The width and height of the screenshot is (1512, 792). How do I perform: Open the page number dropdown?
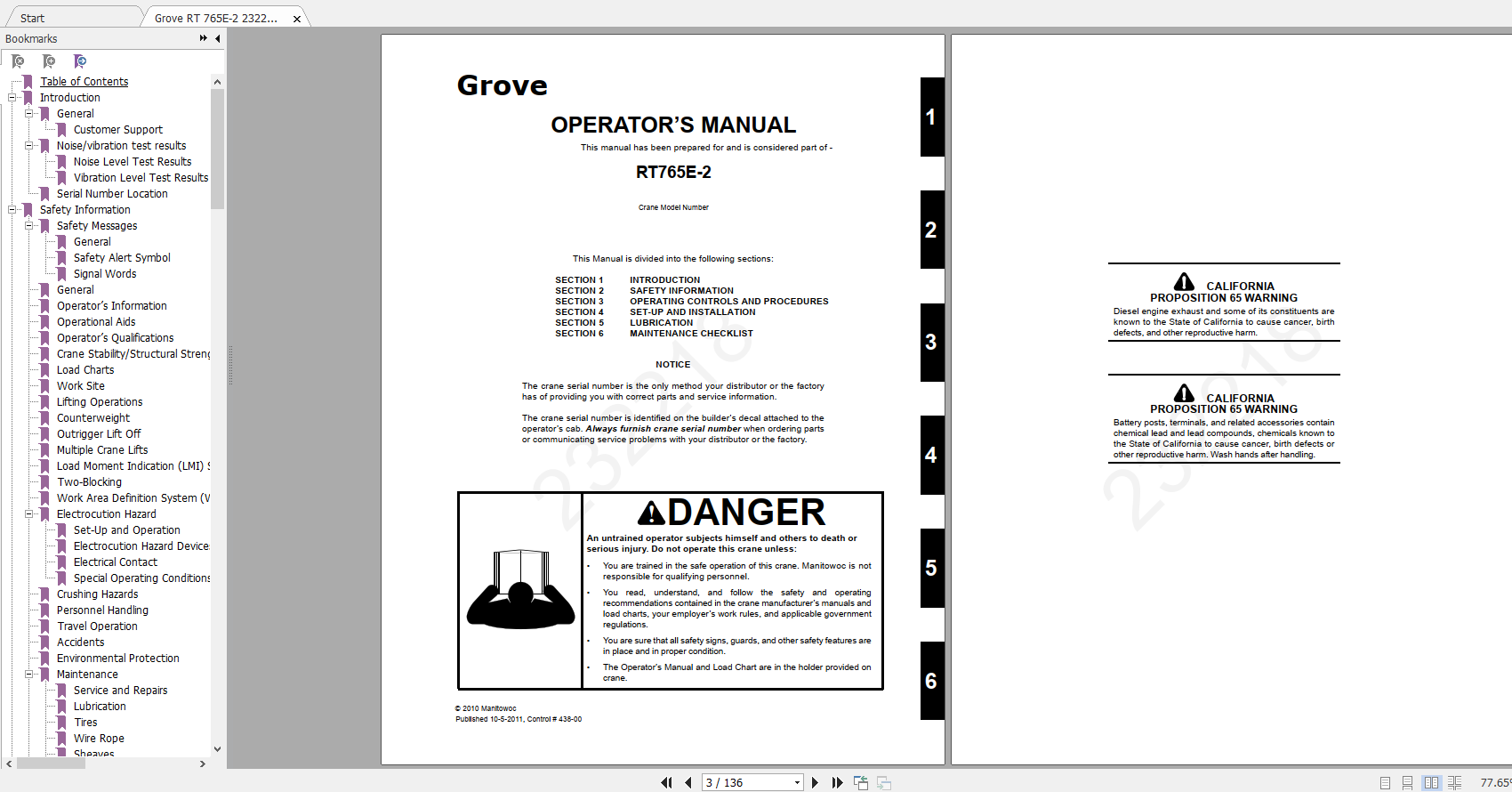click(797, 782)
